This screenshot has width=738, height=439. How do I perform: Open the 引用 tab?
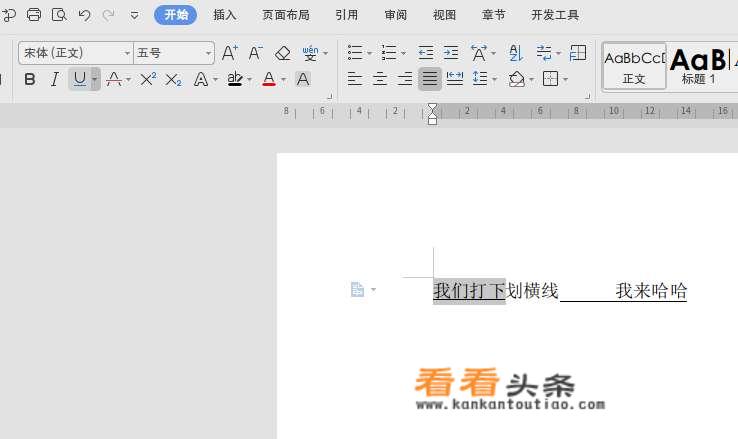click(346, 15)
